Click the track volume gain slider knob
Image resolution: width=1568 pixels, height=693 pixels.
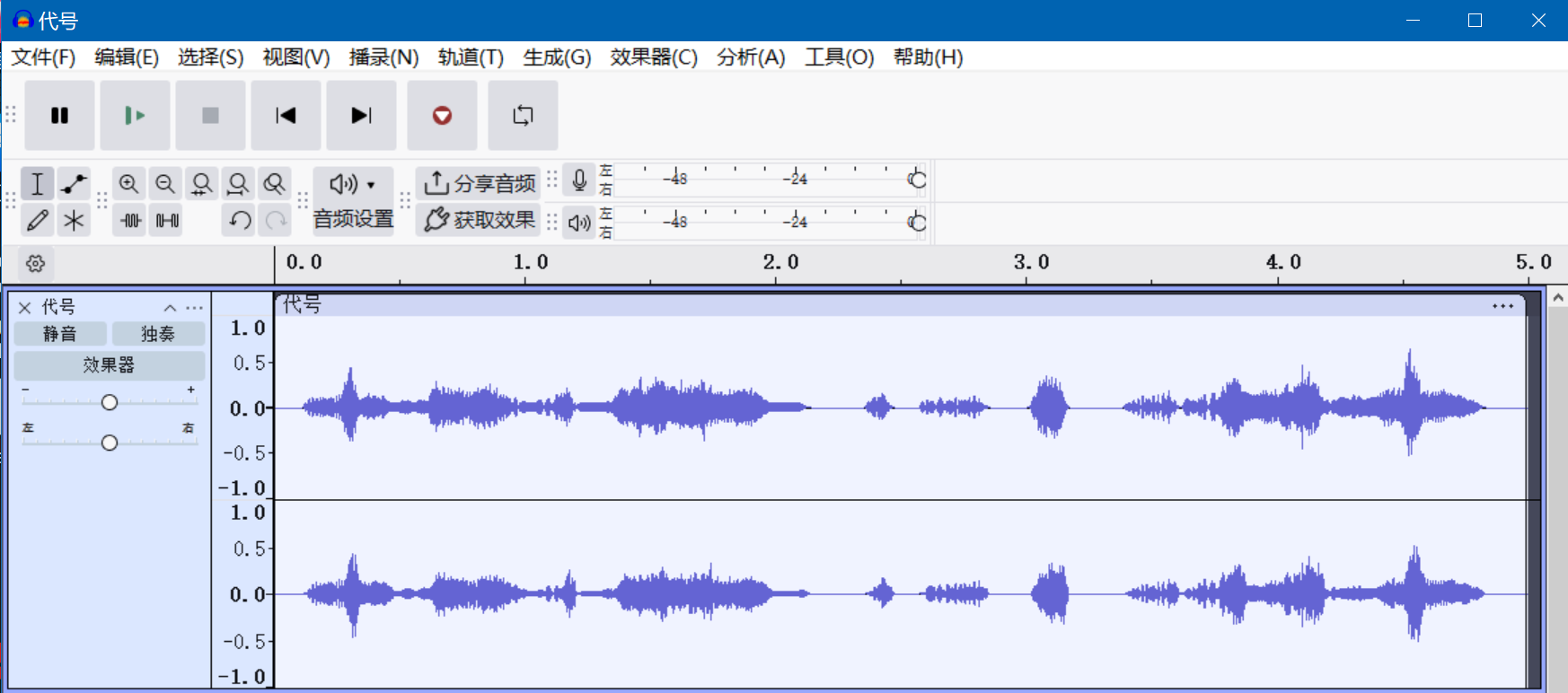pyautogui.click(x=110, y=402)
